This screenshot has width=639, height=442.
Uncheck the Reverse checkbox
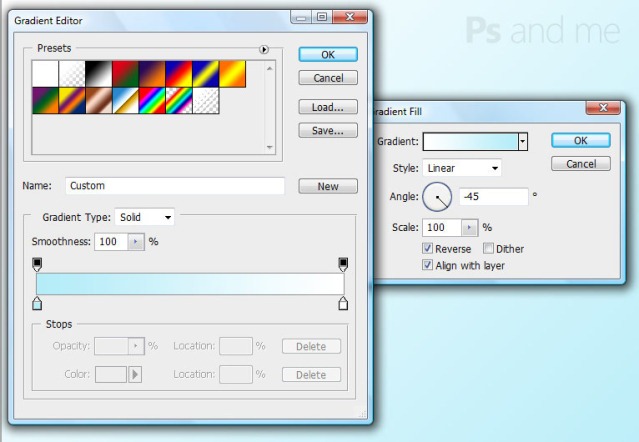pyautogui.click(x=427, y=248)
